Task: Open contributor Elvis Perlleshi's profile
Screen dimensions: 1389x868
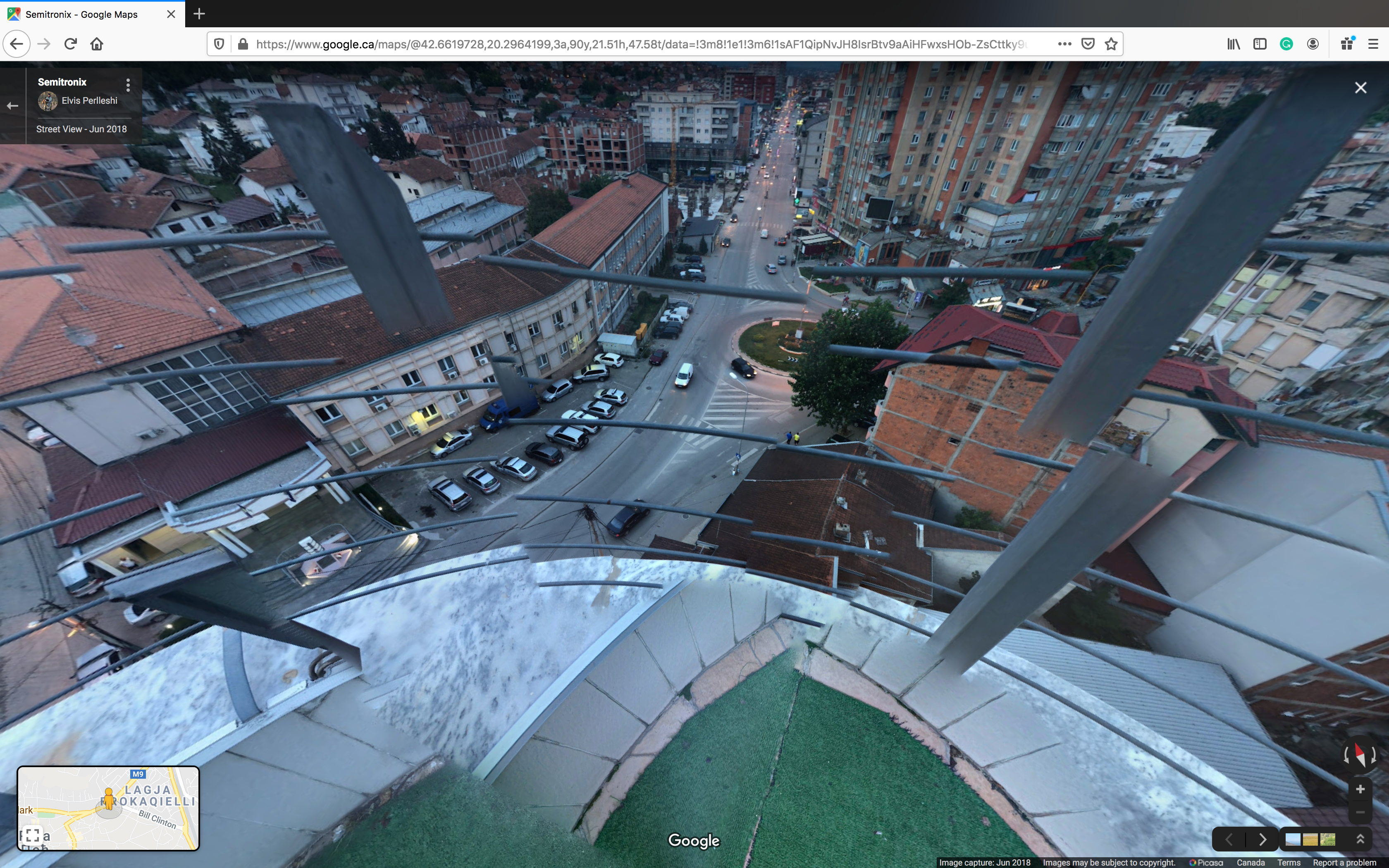Action: [89, 100]
